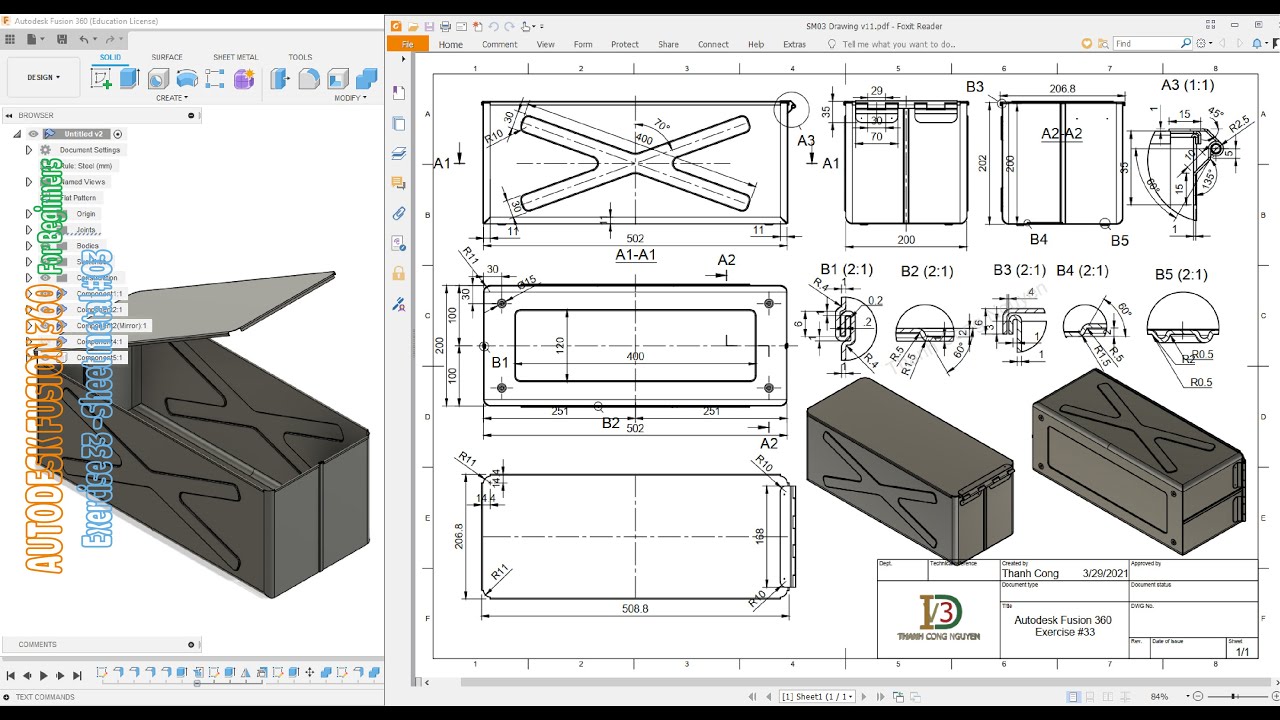Screen dimensions: 1280x720
Task: Expand the Named Views node
Action: click(x=29, y=182)
